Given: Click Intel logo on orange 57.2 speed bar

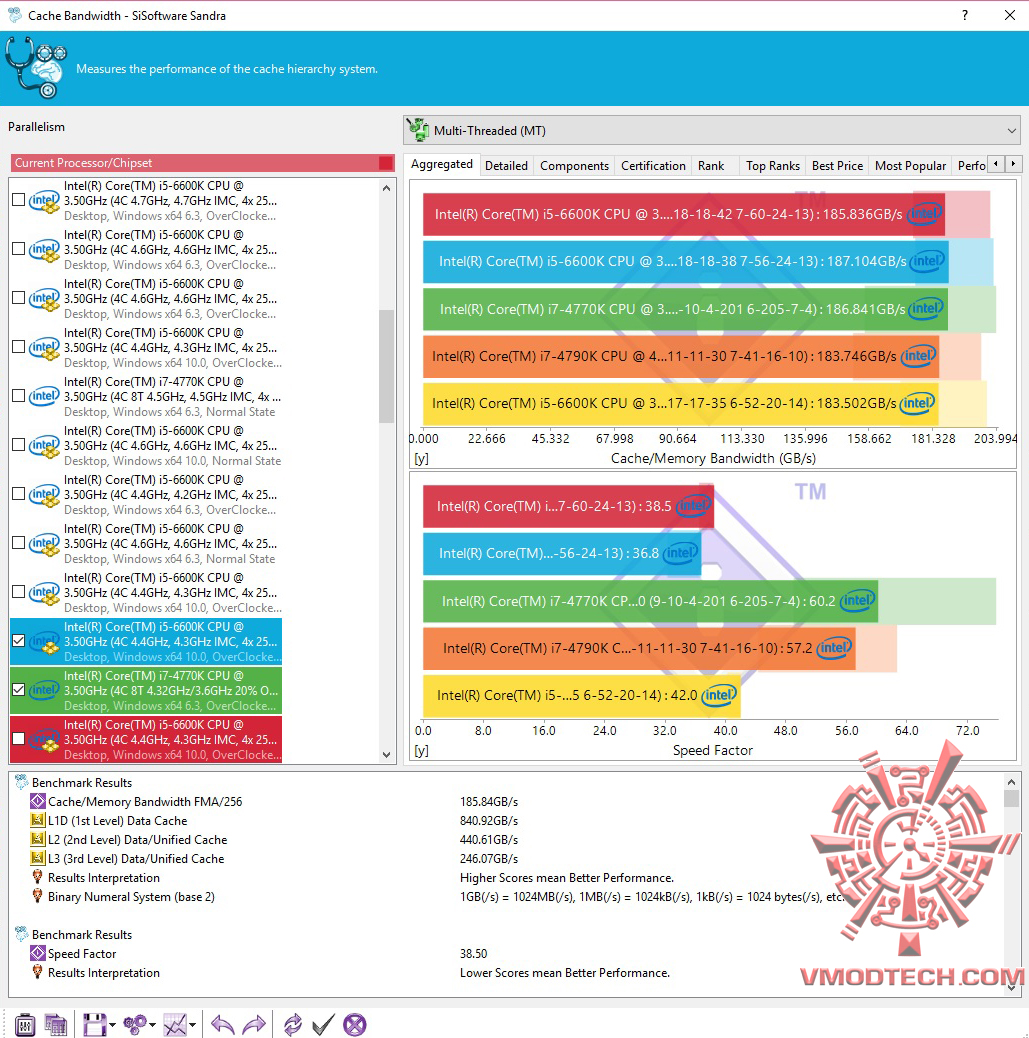Looking at the screenshot, I should 834,647.
